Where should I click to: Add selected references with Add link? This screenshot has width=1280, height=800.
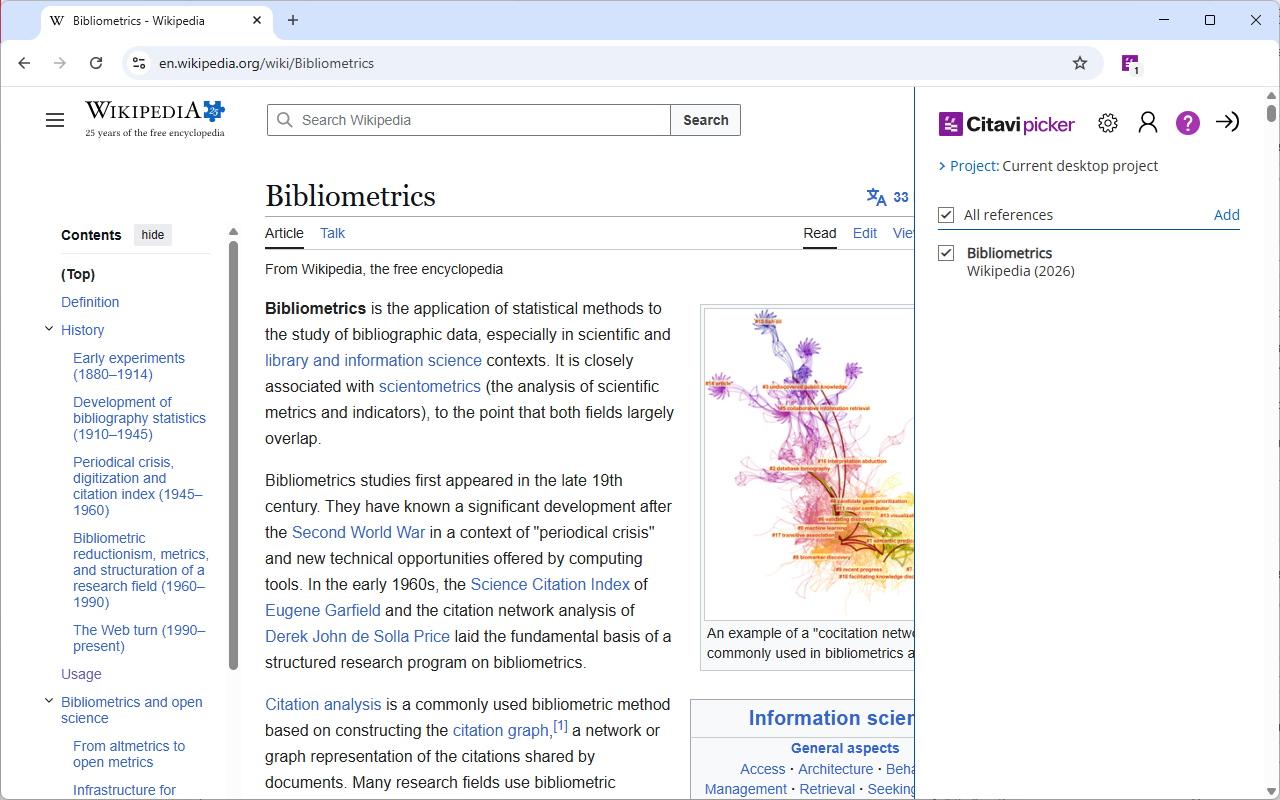pyautogui.click(x=1227, y=215)
